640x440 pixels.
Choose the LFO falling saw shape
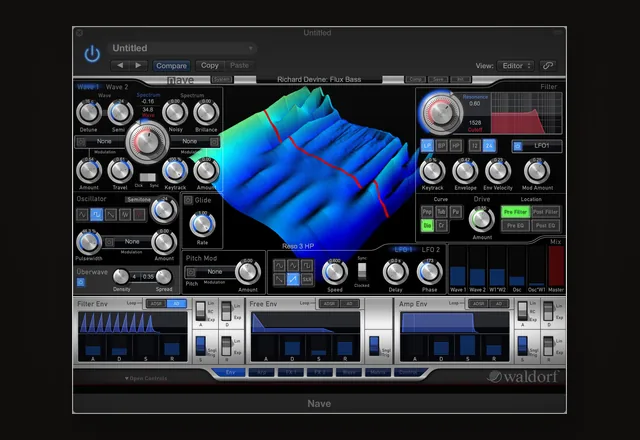pos(279,279)
